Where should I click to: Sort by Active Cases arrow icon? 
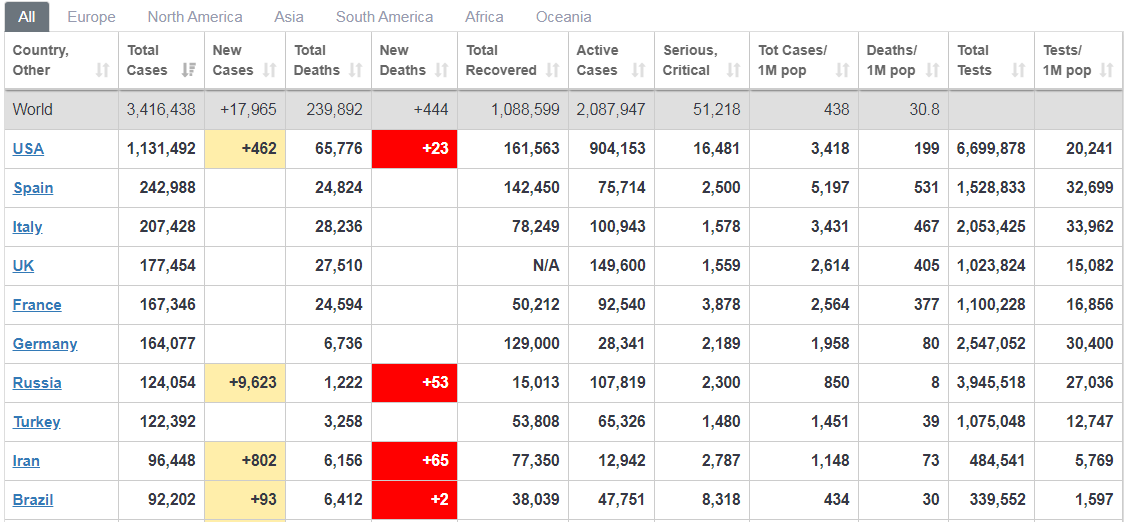pyautogui.click(x=639, y=70)
